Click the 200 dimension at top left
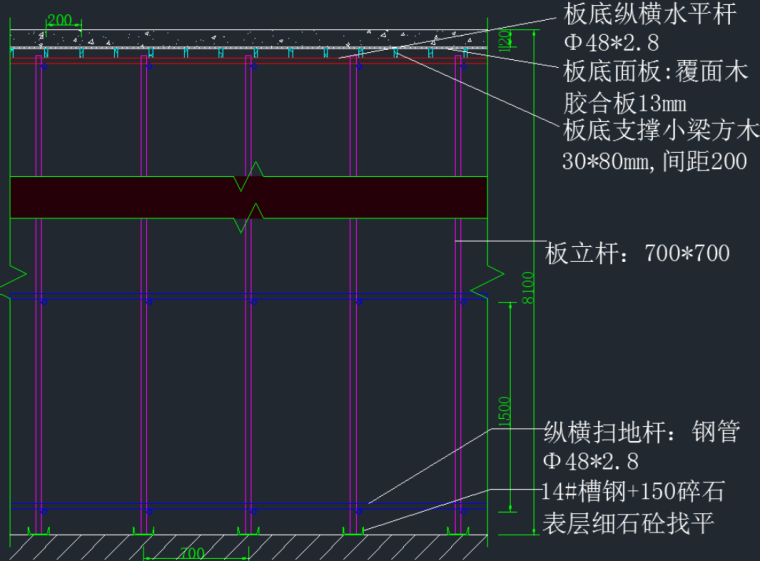This screenshot has width=760, height=561. (61, 19)
